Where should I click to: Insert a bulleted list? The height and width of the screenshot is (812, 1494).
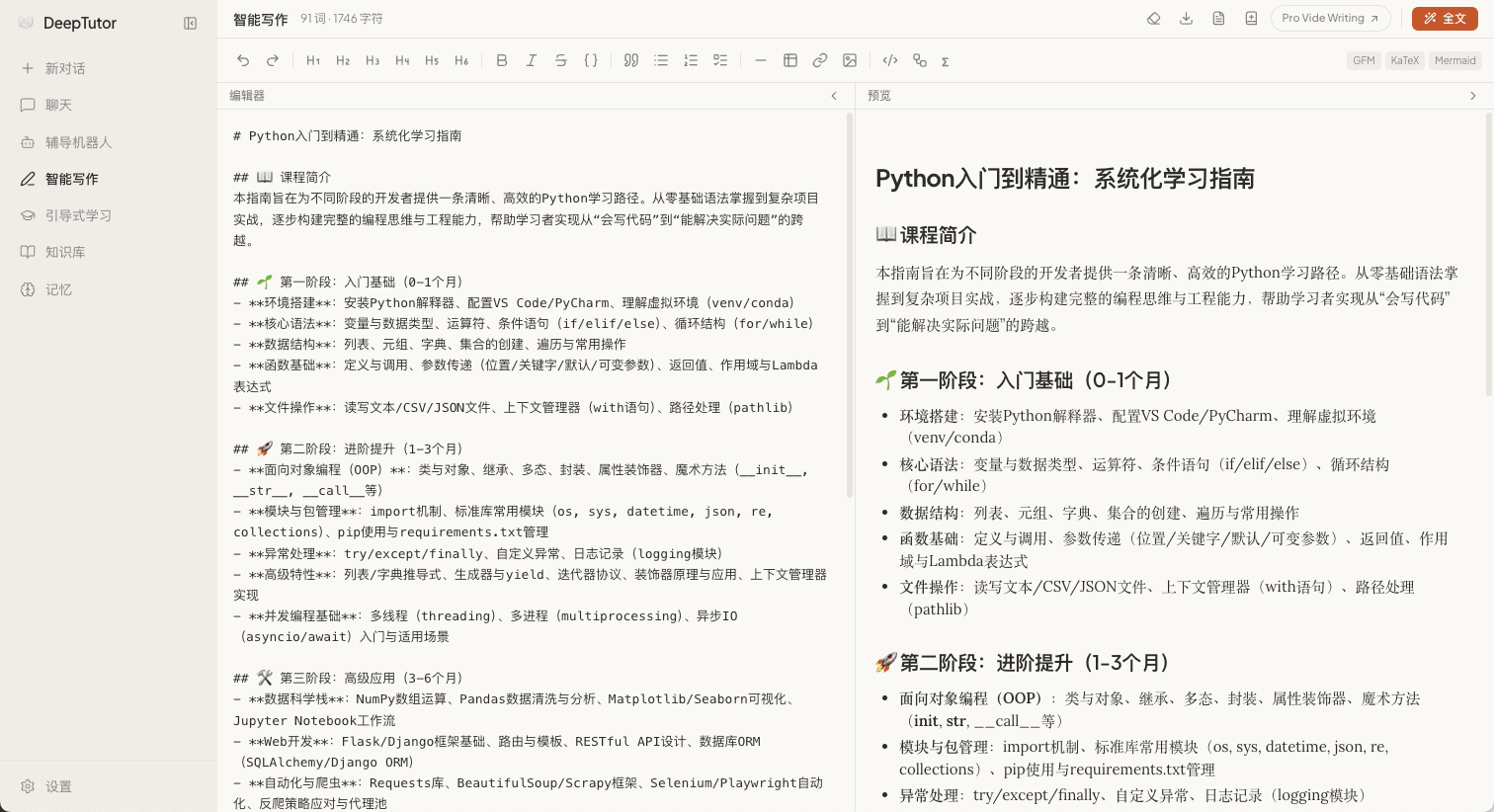tap(661, 60)
